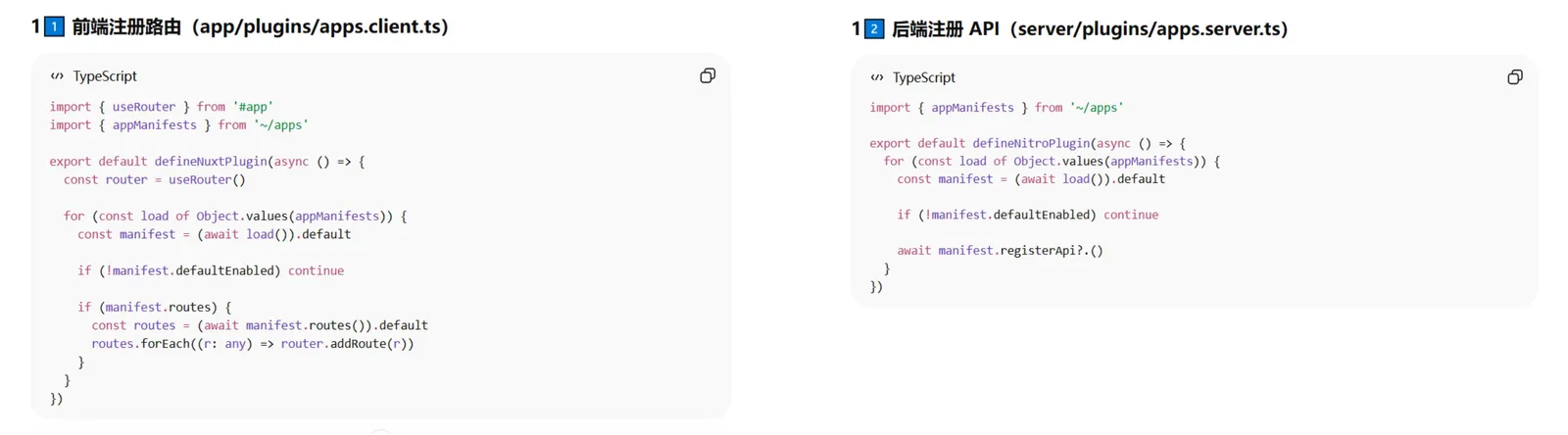Click the TypeScript label in the right code block
The image size is (1568, 435).
tap(923, 77)
